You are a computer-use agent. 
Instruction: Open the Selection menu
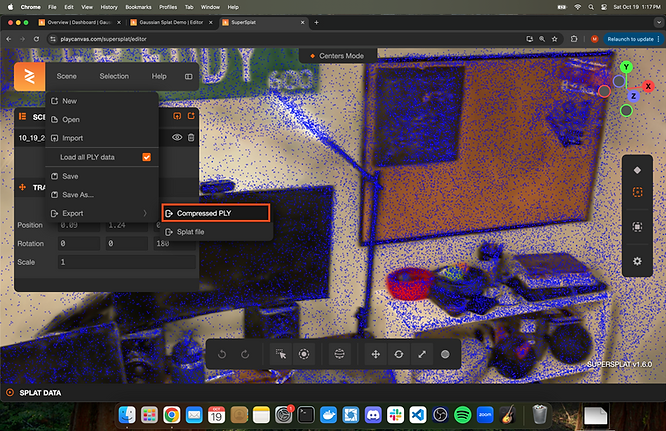click(114, 76)
